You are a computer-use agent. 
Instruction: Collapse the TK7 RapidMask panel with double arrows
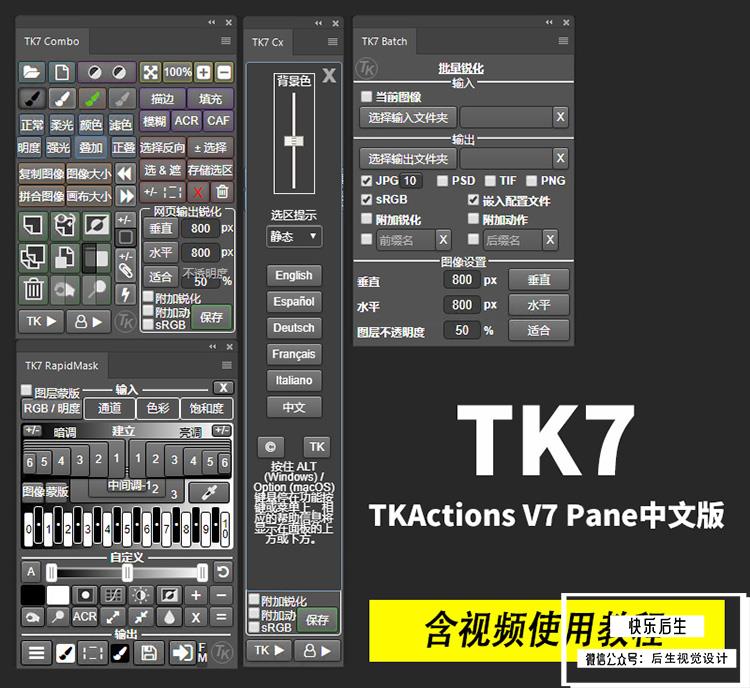212,346
